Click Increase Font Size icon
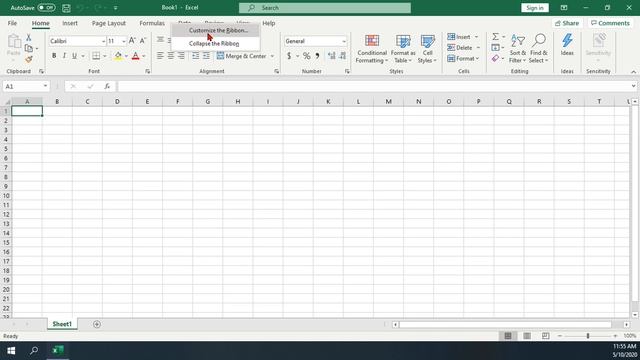The image size is (640, 360). coord(132,41)
